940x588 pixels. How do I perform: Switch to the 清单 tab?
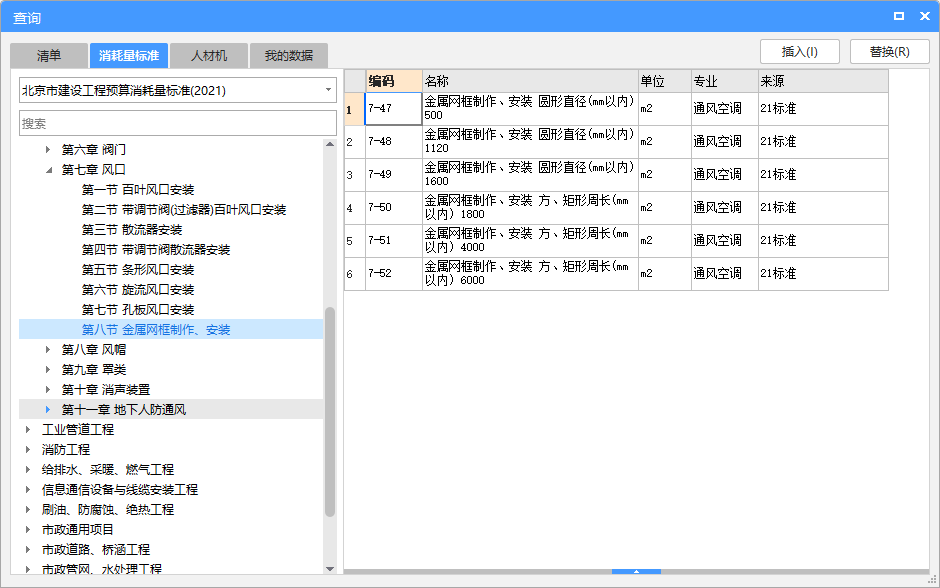[x=49, y=56]
